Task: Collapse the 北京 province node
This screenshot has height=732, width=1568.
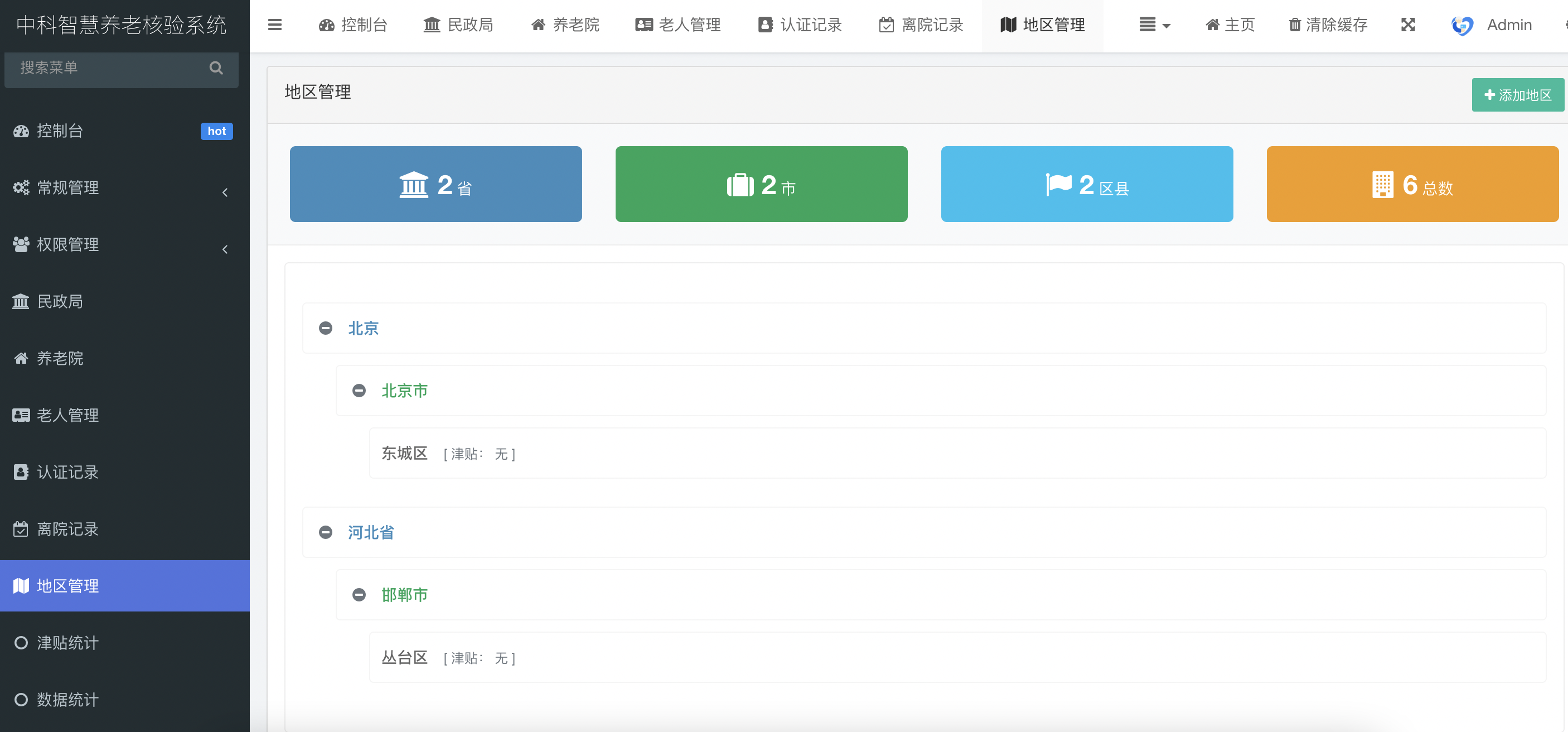Action: point(326,328)
